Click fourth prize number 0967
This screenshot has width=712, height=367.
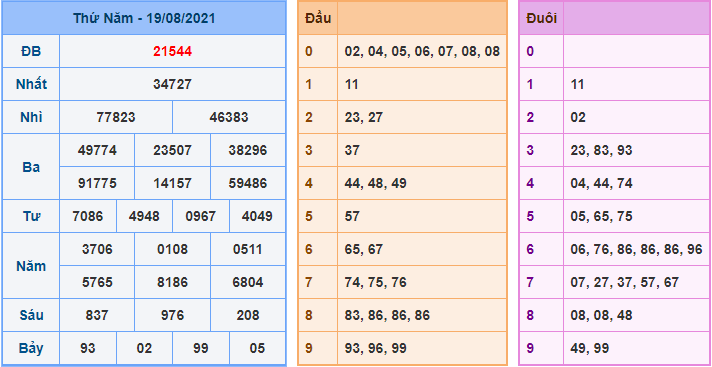pyautogui.click(x=201, y=216)
